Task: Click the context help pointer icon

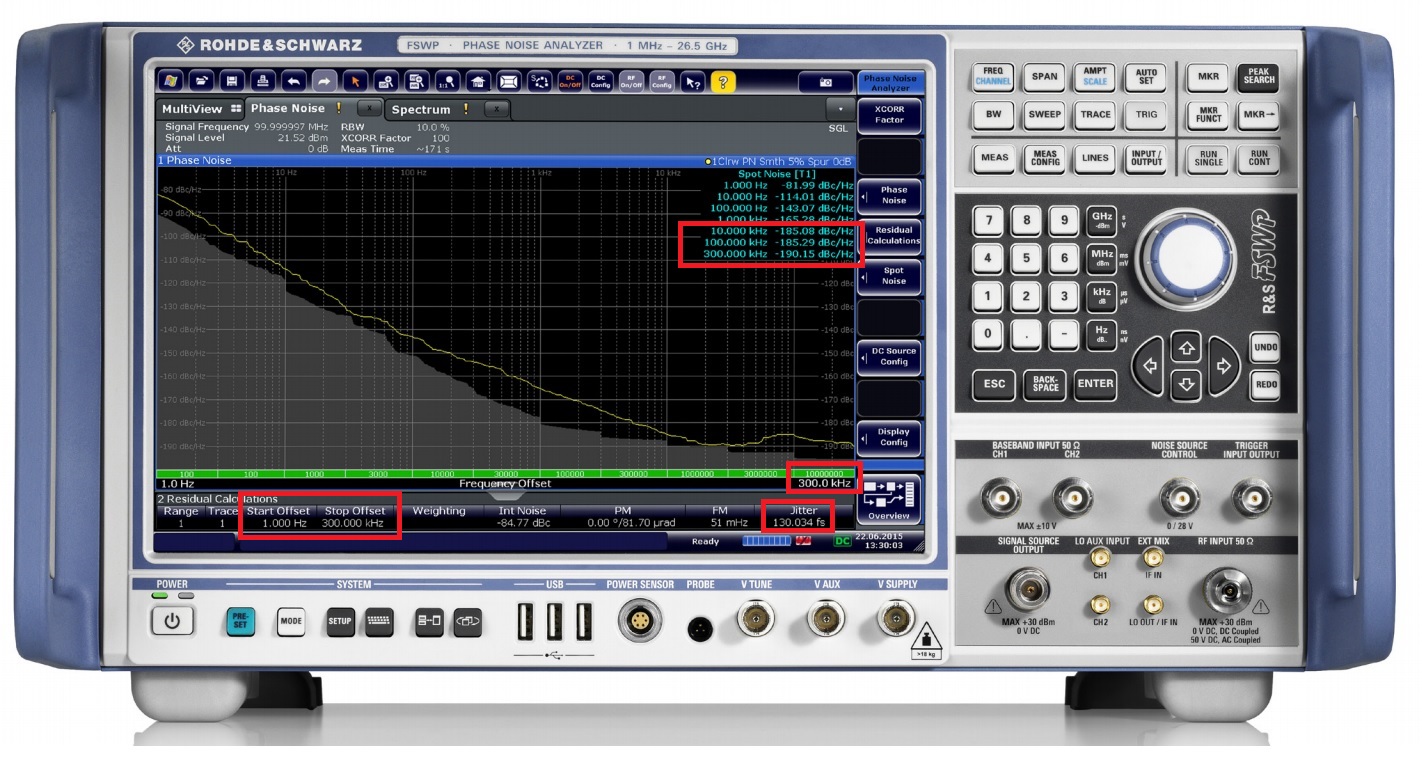Action: (x=692, y=81)
